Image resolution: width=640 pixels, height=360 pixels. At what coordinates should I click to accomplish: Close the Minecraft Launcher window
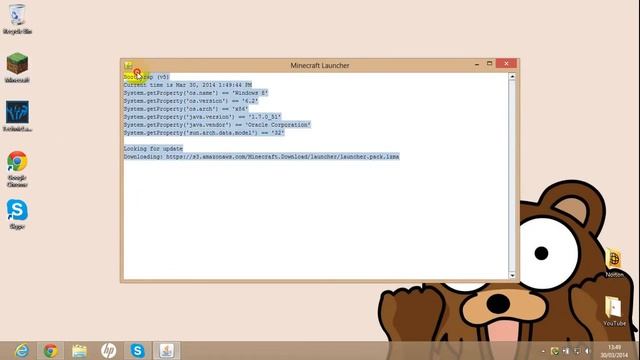506,64
